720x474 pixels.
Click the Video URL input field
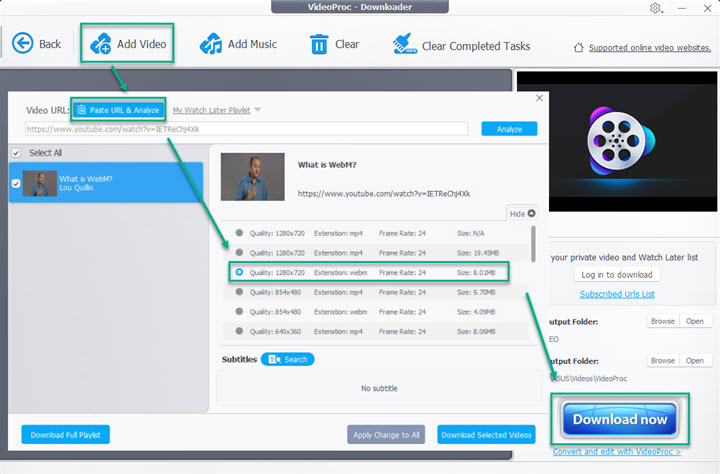pyautogui.click(x=246, y=129)
